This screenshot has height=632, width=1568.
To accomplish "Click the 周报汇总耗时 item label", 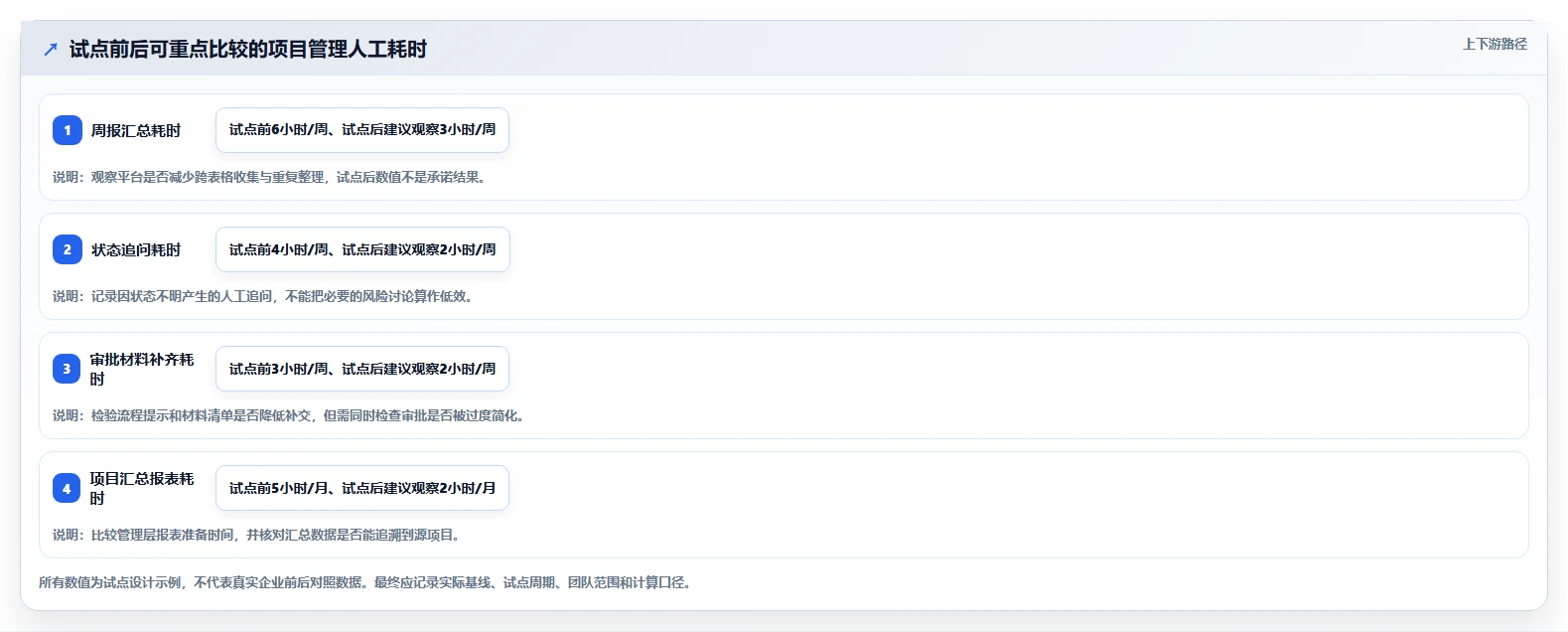I will point(136,130).
